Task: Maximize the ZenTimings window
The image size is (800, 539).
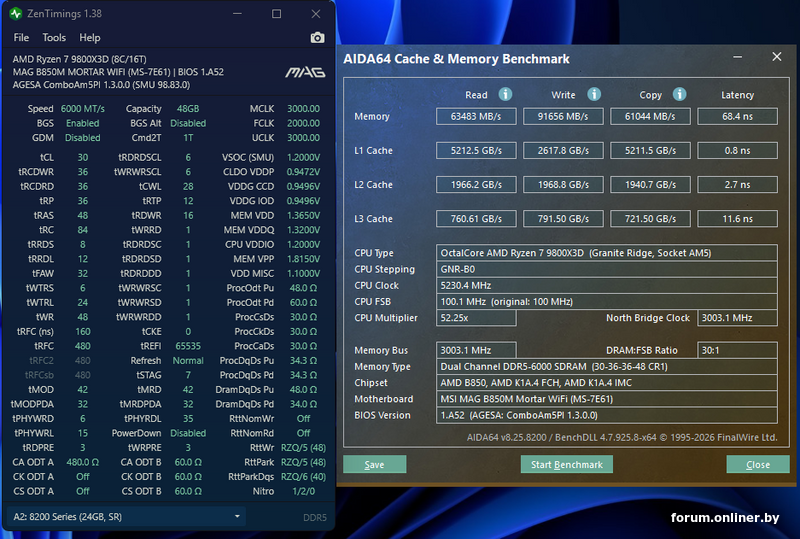Action: (x=277, y=14)
